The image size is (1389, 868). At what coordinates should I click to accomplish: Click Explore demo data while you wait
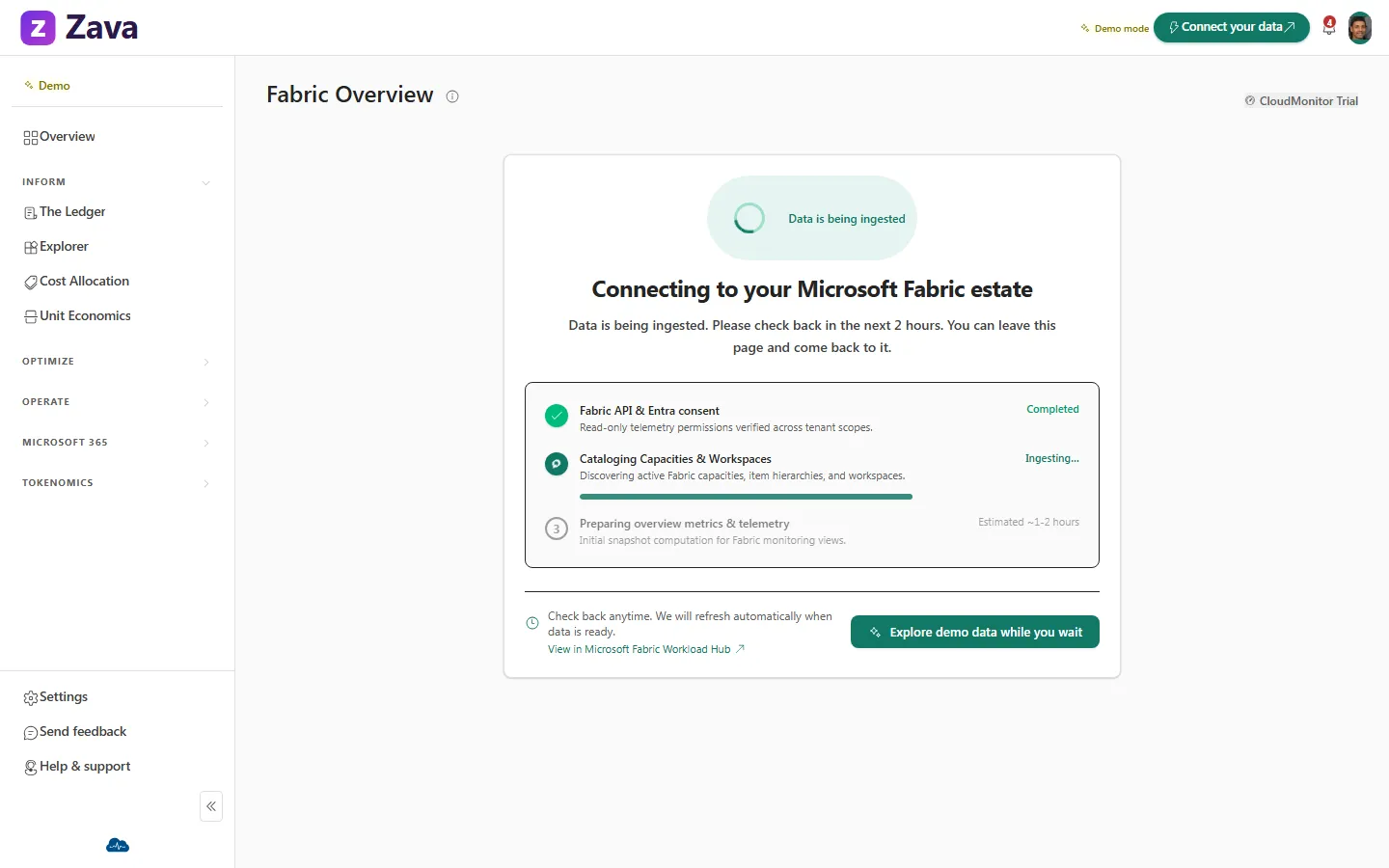click(x=975, y=632)
